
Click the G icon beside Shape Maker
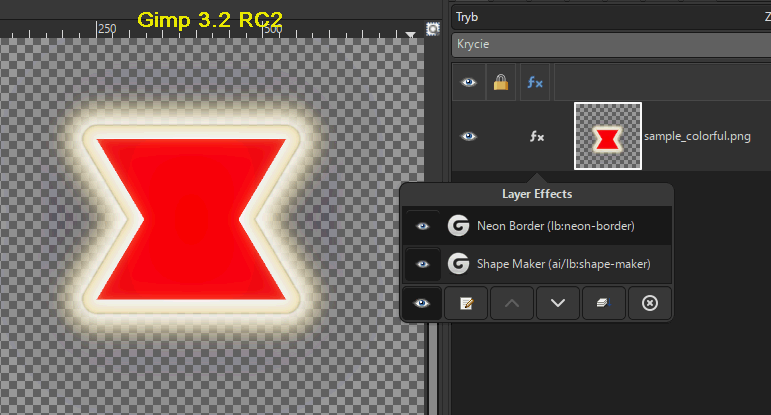[x=459, y=264]
